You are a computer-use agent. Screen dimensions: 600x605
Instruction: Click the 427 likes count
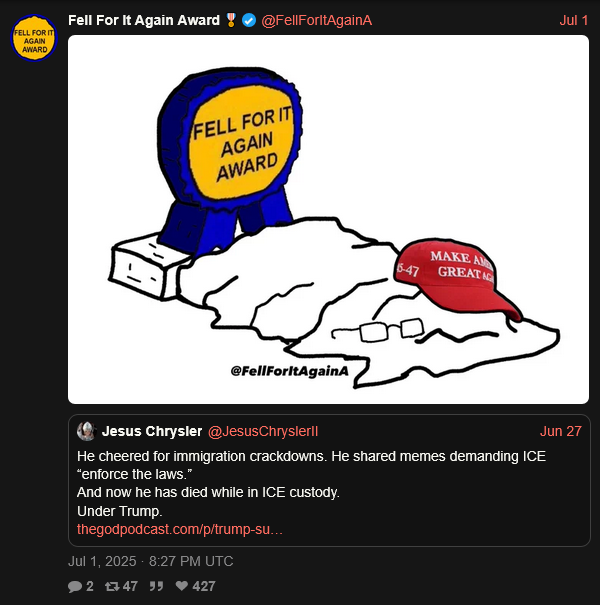pos(203,586)
